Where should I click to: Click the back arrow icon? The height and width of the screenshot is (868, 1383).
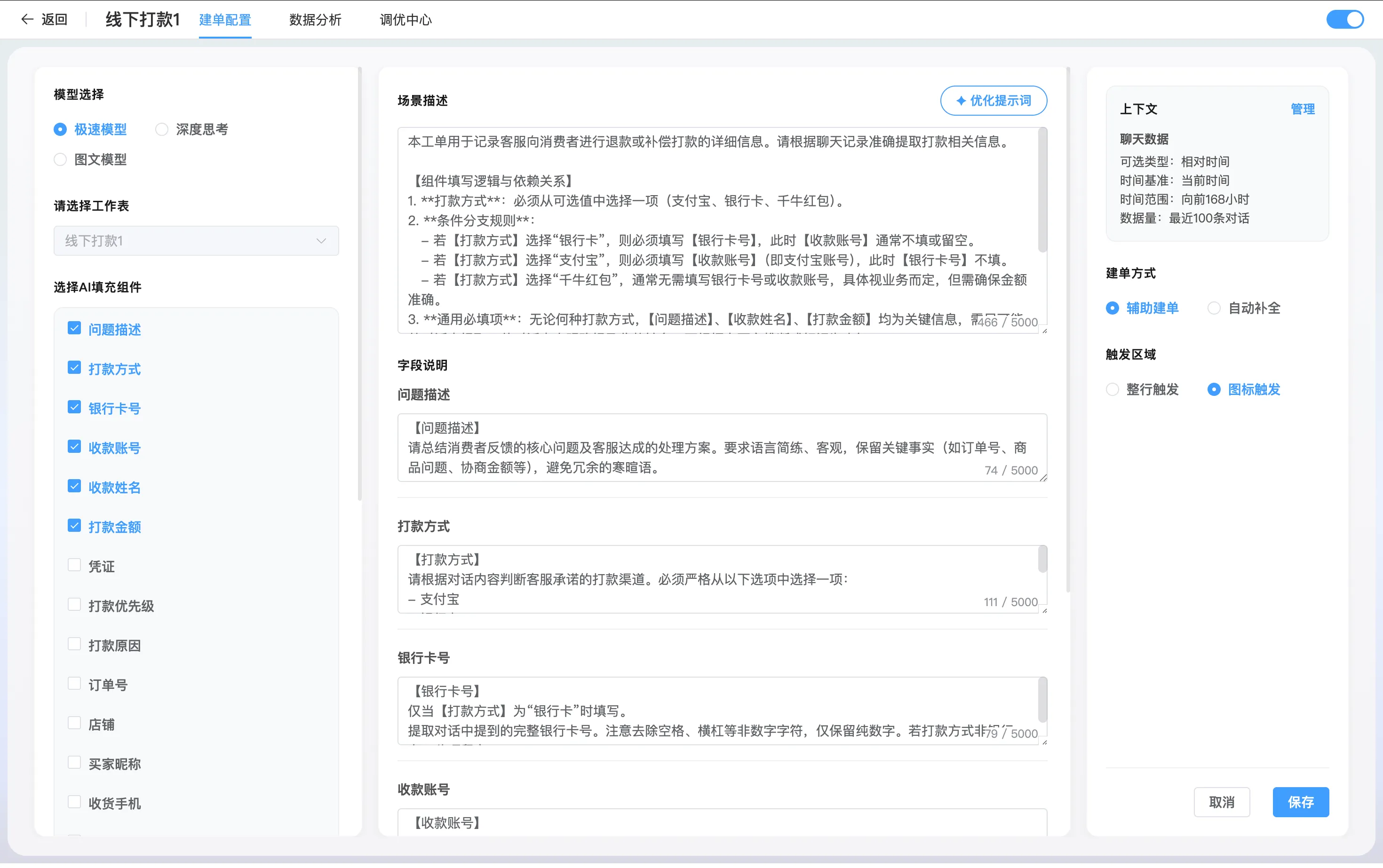(x=27, y=20)
